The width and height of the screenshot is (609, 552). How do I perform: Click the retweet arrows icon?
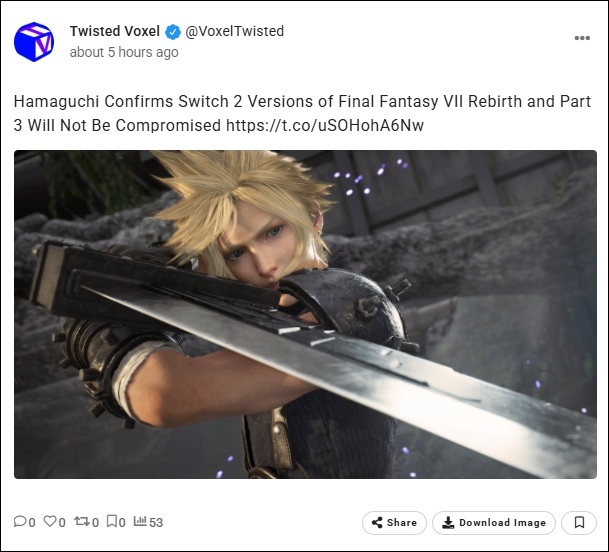(x=82, y=521)
